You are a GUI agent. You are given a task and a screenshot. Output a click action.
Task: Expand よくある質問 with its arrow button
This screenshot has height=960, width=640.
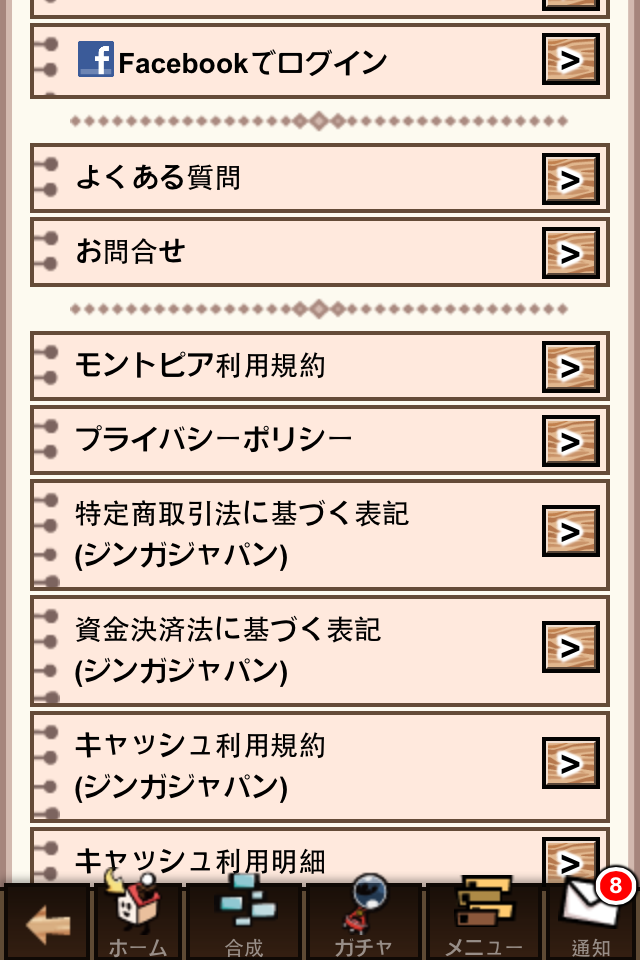tap(570, 179)
